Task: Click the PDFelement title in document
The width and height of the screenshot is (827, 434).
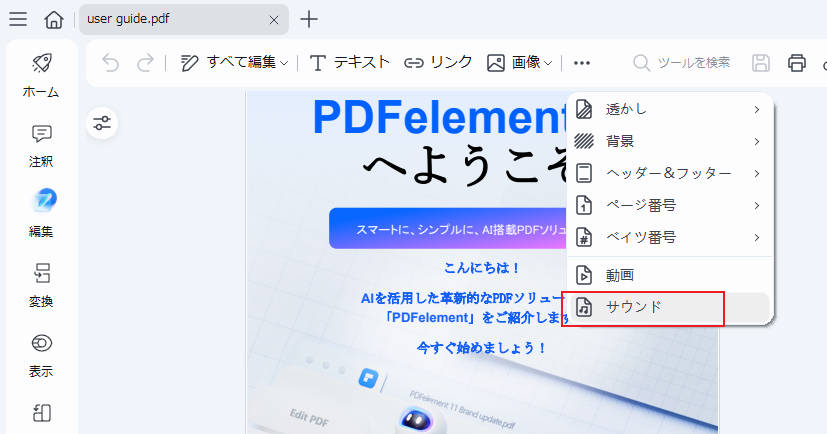Action: click(439, 117)
